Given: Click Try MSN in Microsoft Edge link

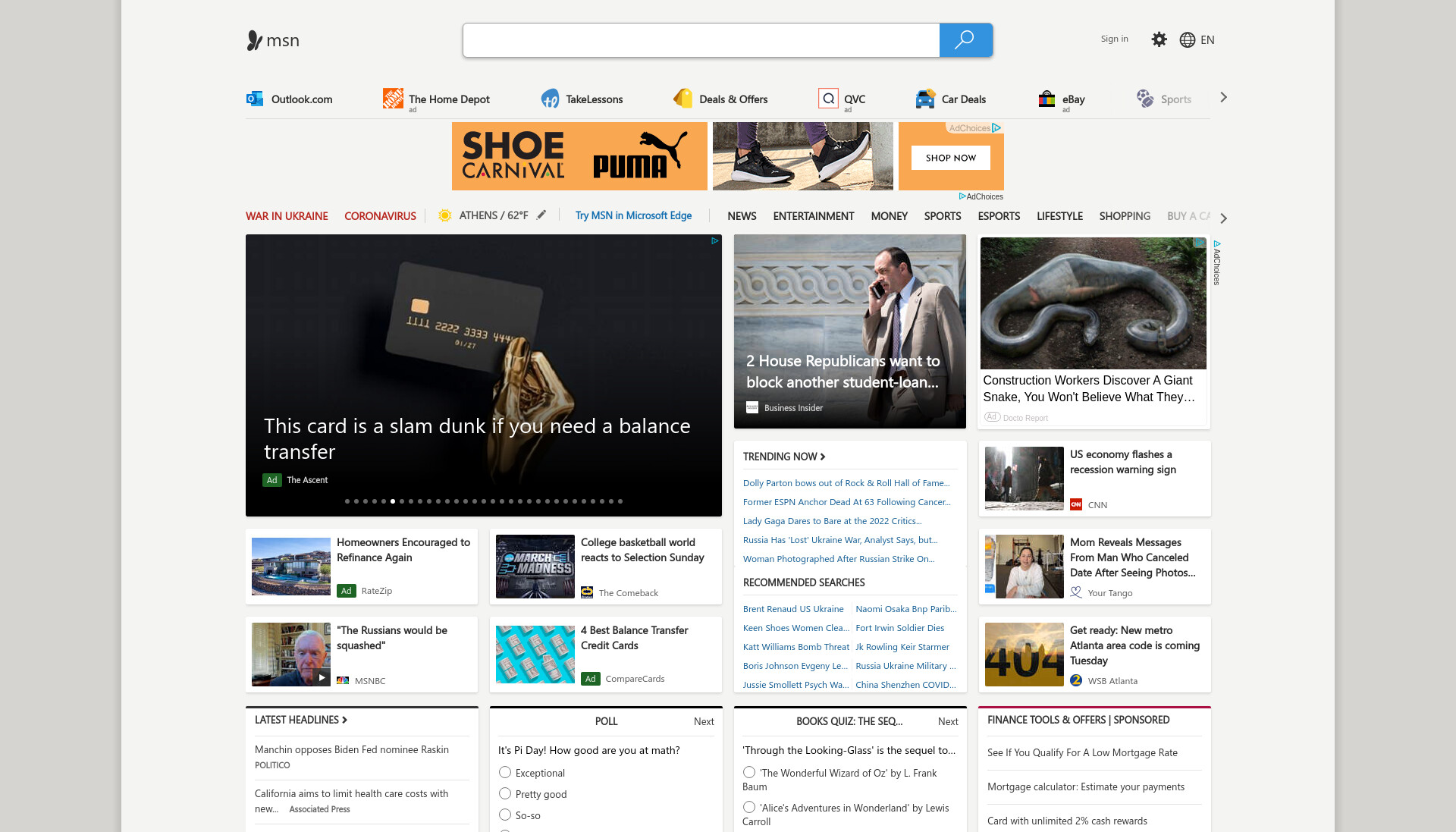Looking at the screenshot, I should pos(633,215).
